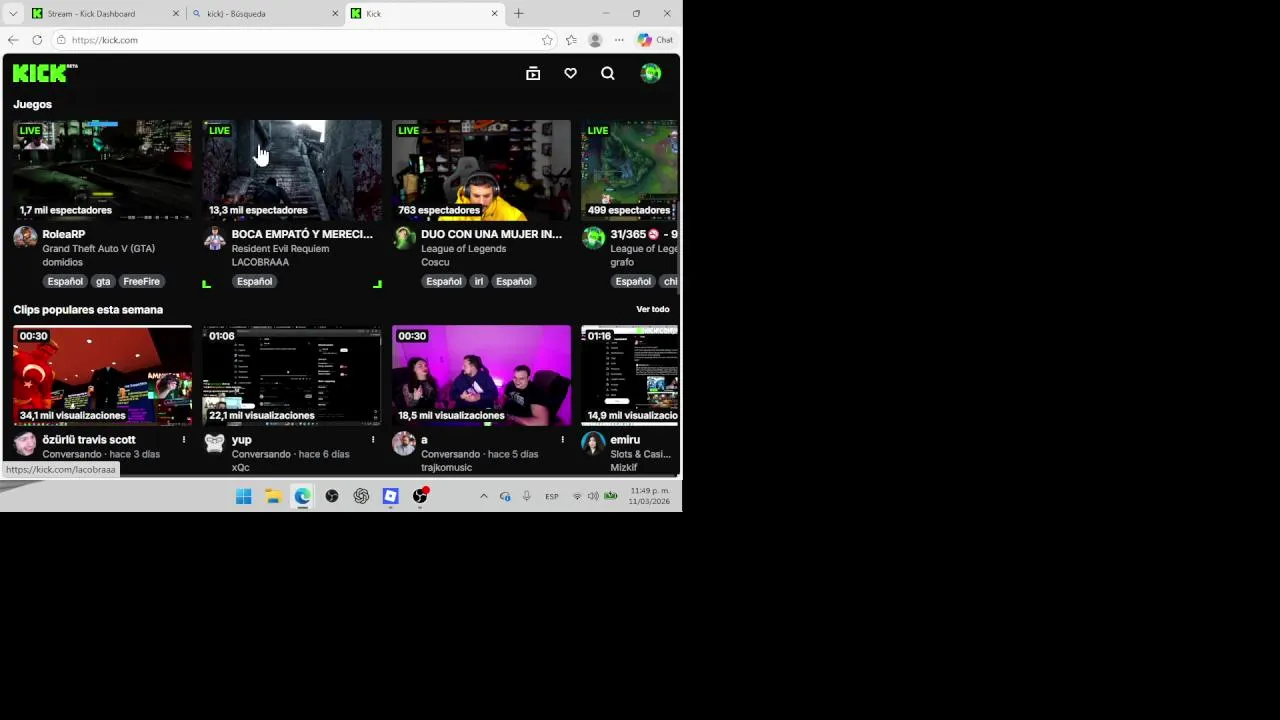Open the browser profile icon
Image resolution: width=1280 pixels, height=720 pixels.
pyautogui.click(x=595, y=40)
